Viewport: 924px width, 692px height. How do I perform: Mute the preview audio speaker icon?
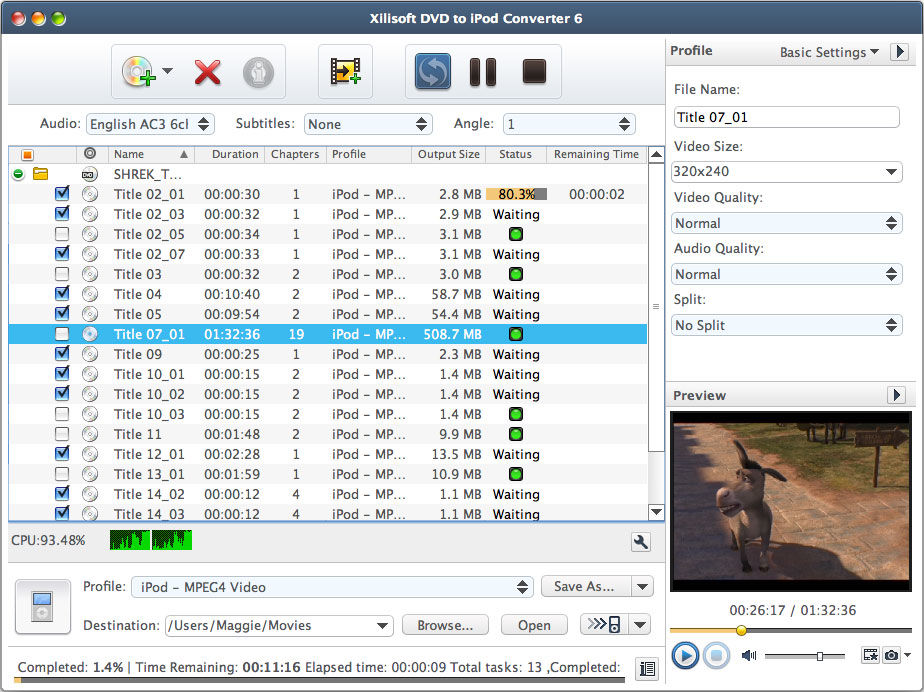tap(749, 655)
